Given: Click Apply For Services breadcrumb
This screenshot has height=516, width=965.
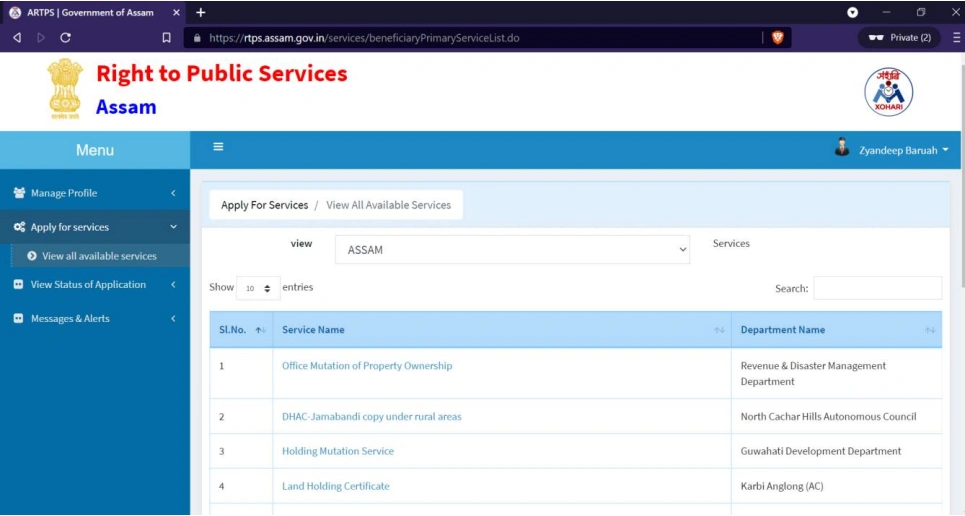Looking at the screenshot, I should (x=265, y=205).
